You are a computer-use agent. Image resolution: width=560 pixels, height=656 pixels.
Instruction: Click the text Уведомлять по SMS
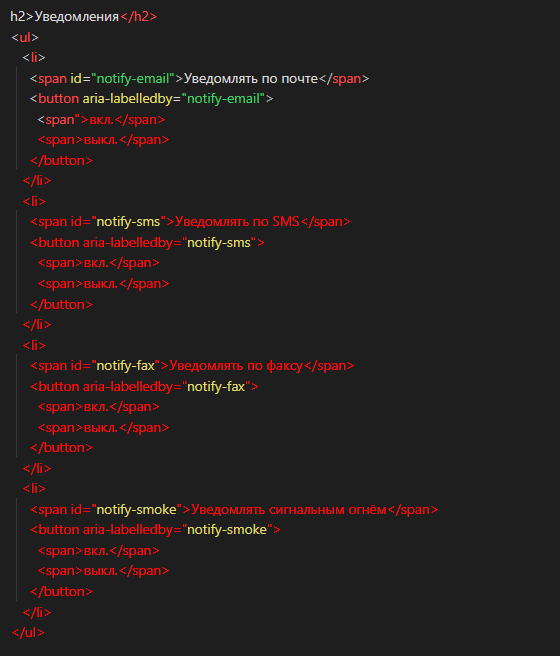(237, 221)
